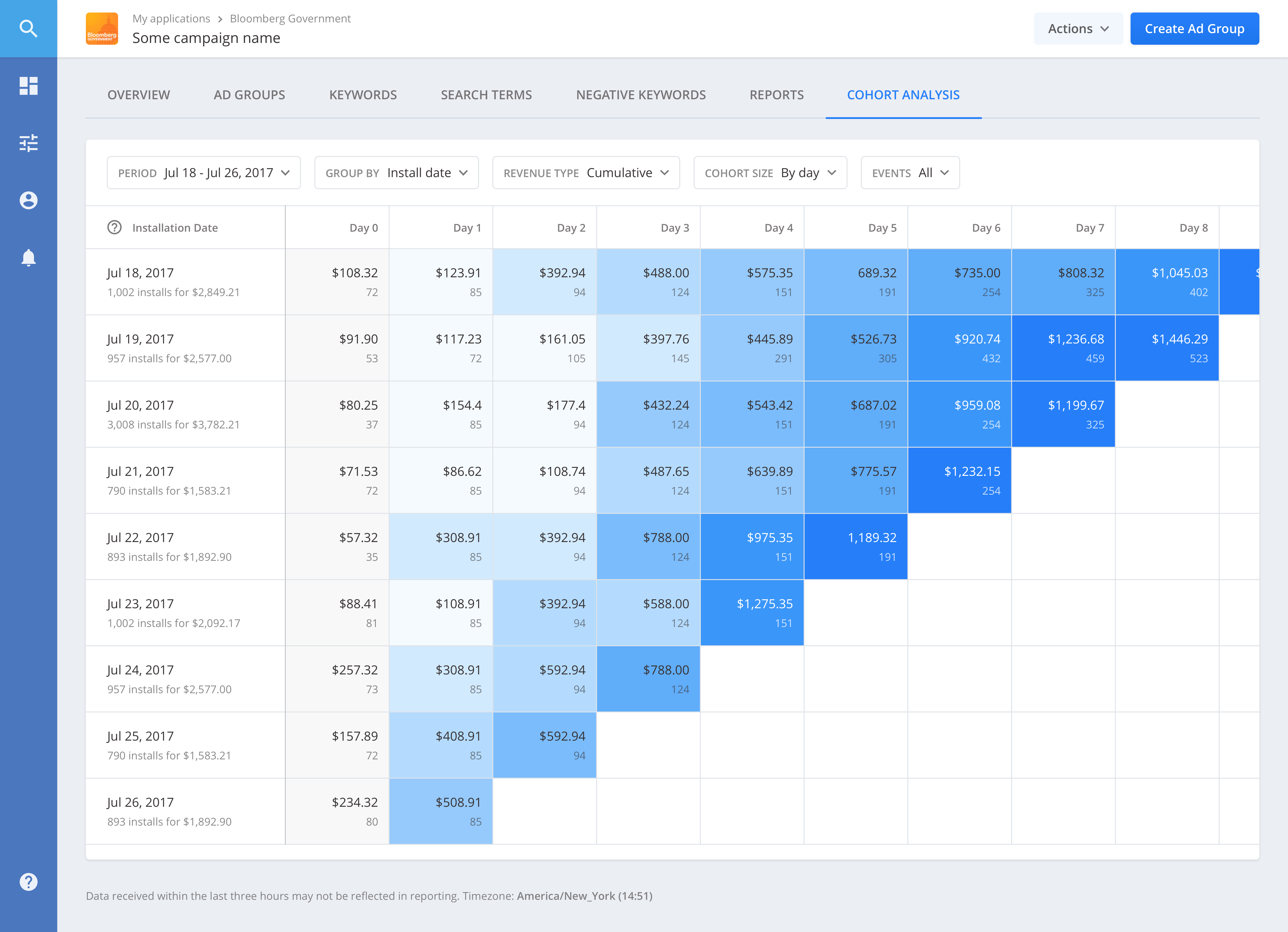Switch to the Ad Groups tab
Image resolution: width=1288 pixels, height=932 pixels.
point(249,95)
